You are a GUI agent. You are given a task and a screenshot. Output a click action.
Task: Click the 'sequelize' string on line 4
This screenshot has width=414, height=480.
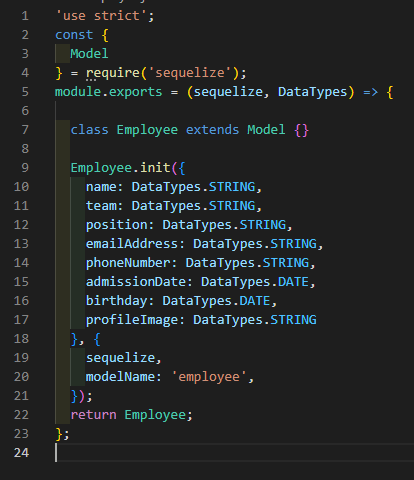pos(190,73)
